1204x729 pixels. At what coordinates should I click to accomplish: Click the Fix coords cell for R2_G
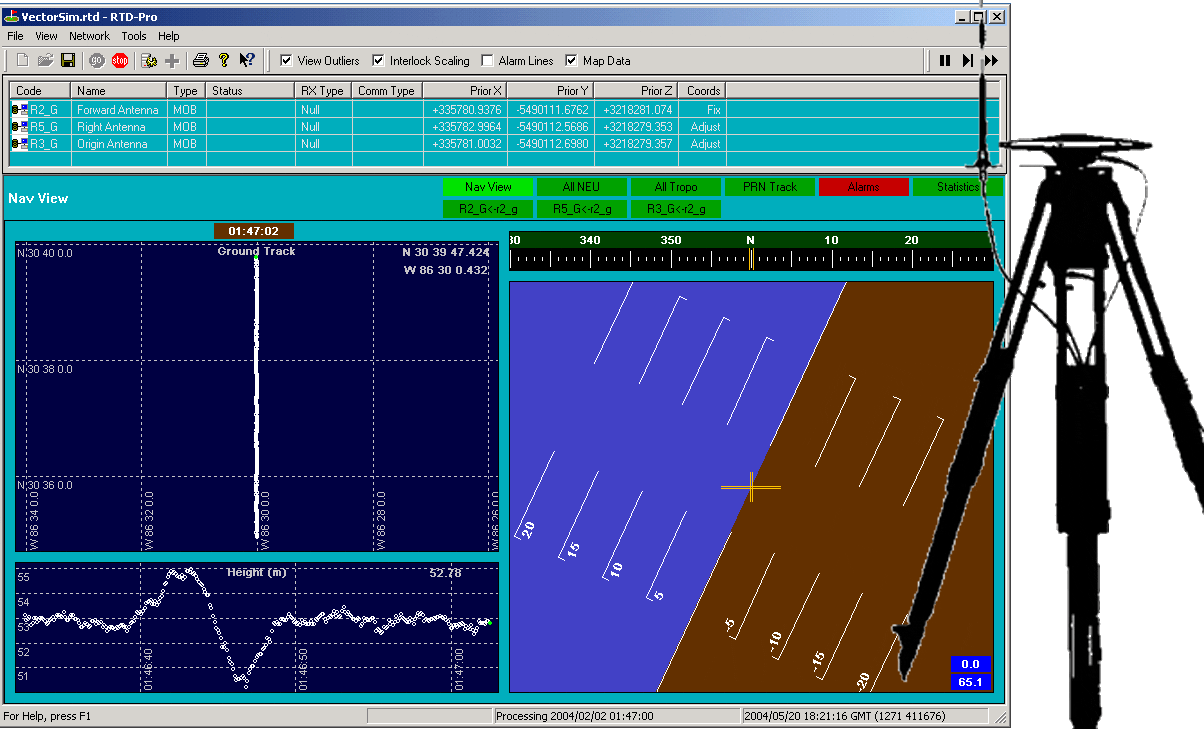pyautogui.click(x=702, y=110)
